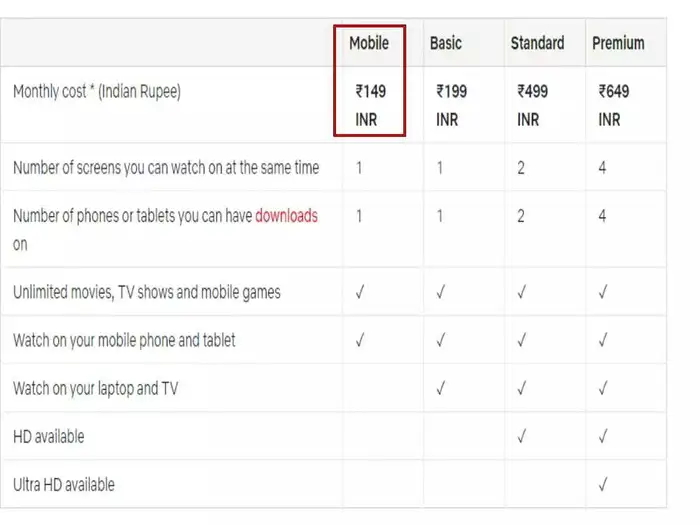Click Basic checkmark in laptop and TV row
Viewport: 700px width, 525px height.
(x=441, y=389)
